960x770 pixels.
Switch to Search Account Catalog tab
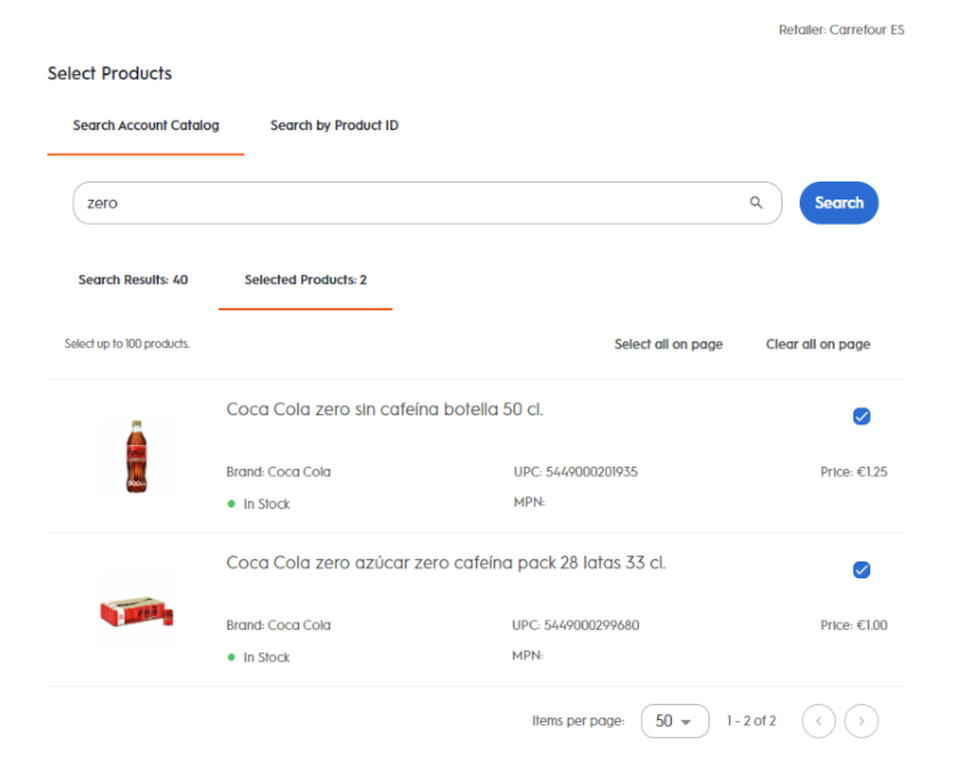coord(146,126)
